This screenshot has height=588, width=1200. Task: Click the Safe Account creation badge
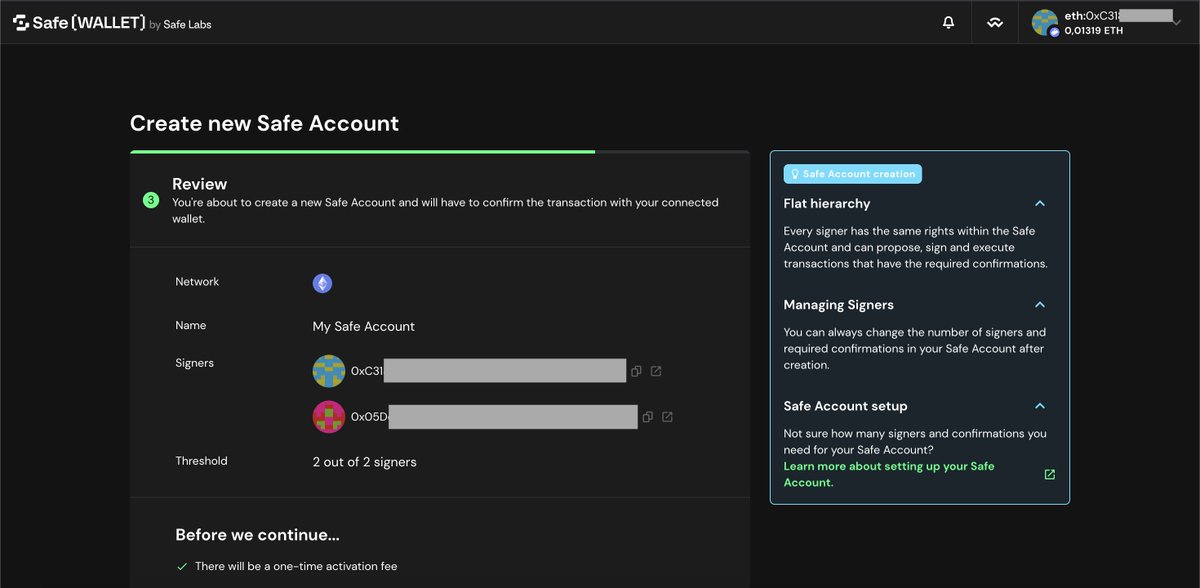(x=852, y=174)
